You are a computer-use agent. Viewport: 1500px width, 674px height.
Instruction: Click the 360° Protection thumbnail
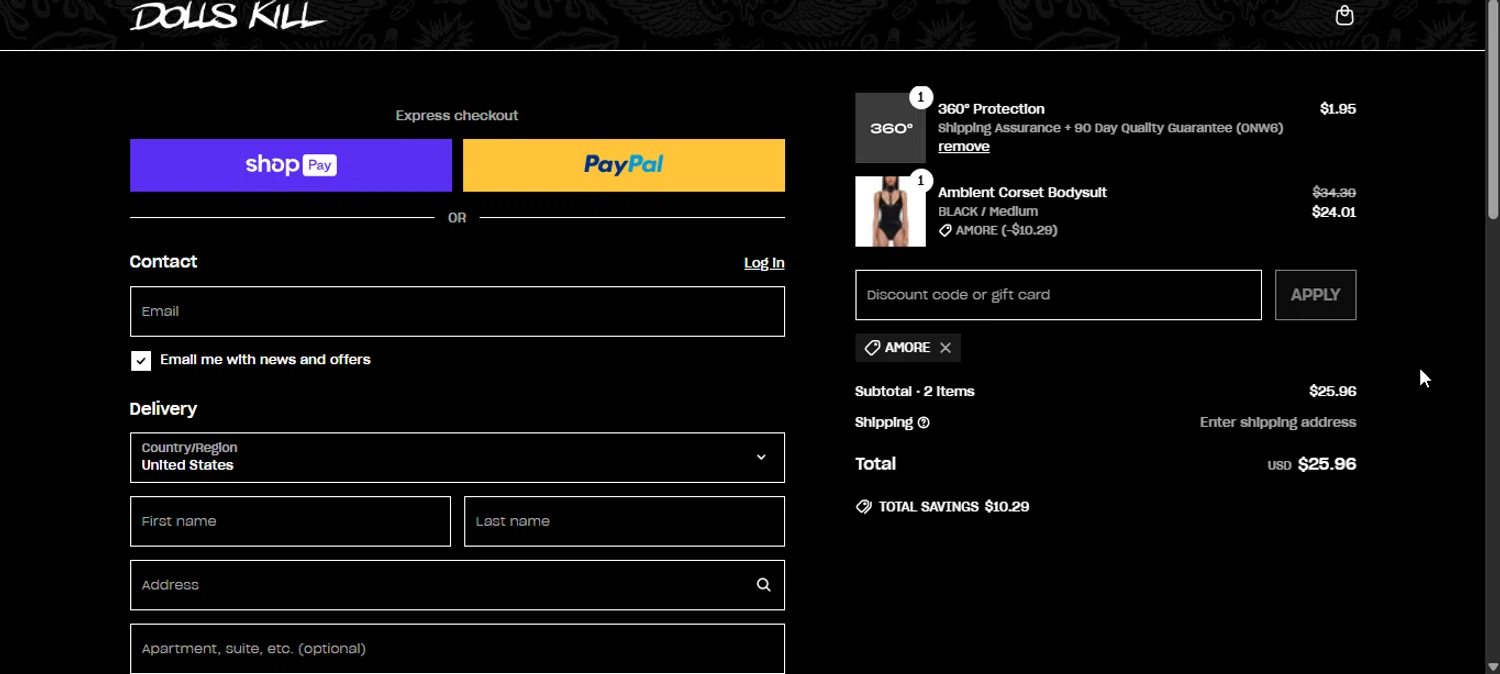890,128
